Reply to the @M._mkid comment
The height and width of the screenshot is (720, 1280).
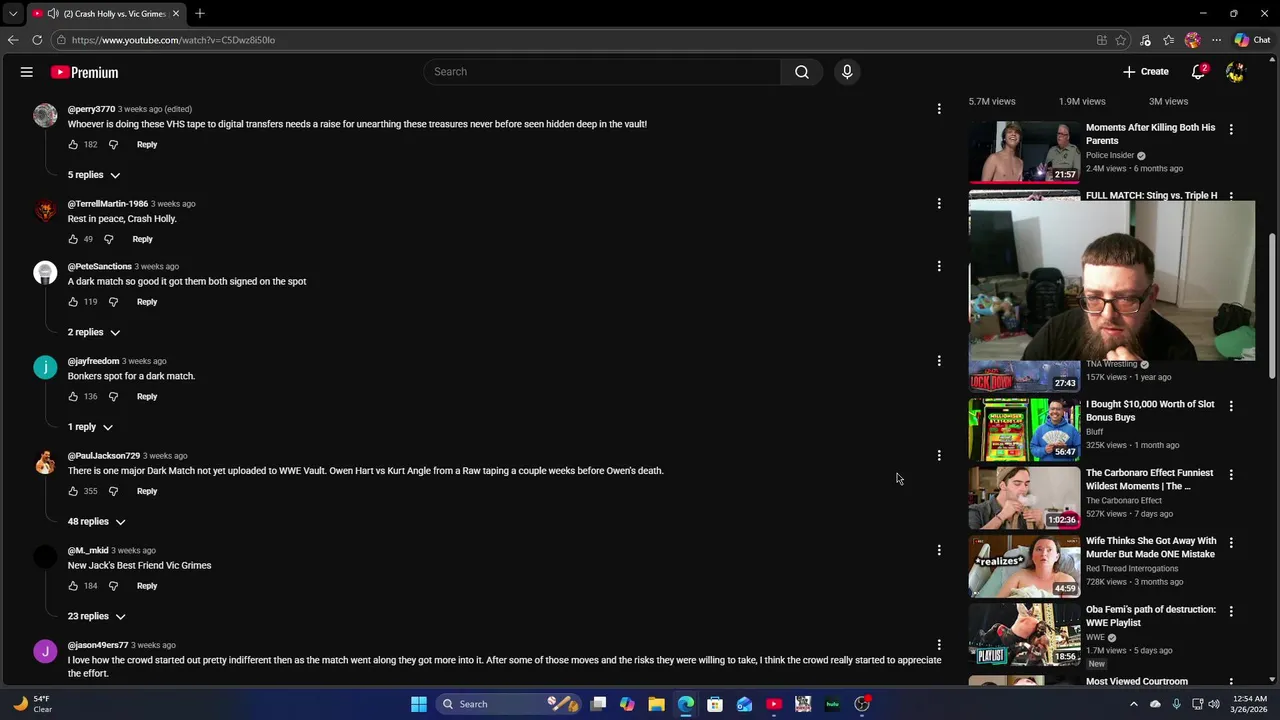click(147, 586)
